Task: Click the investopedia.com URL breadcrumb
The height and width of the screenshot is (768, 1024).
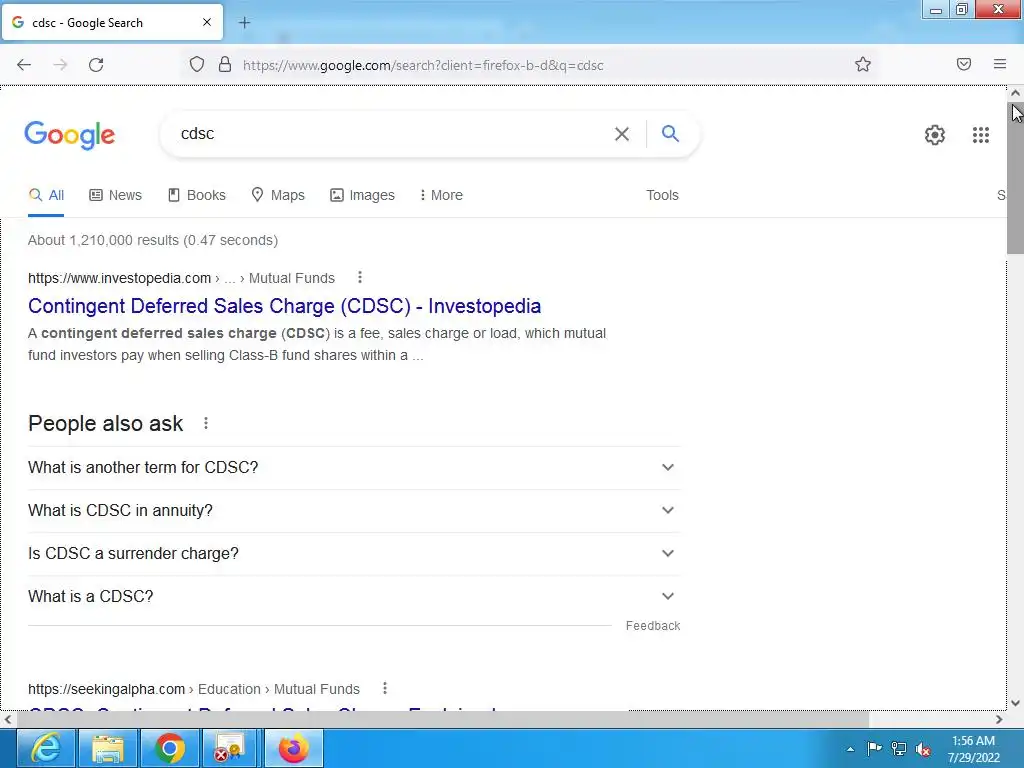Action: coord(181,278)
